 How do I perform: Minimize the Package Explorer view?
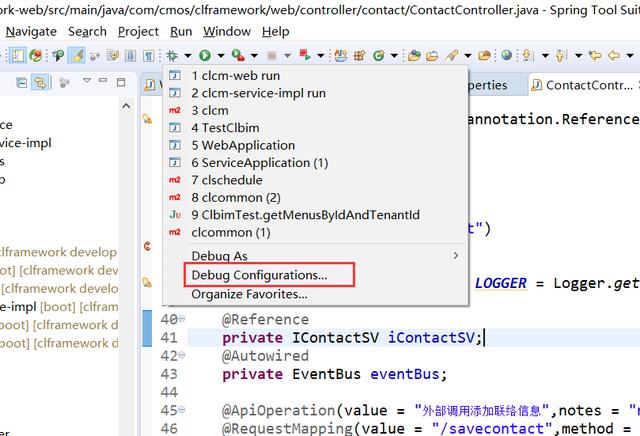point(103,81)
